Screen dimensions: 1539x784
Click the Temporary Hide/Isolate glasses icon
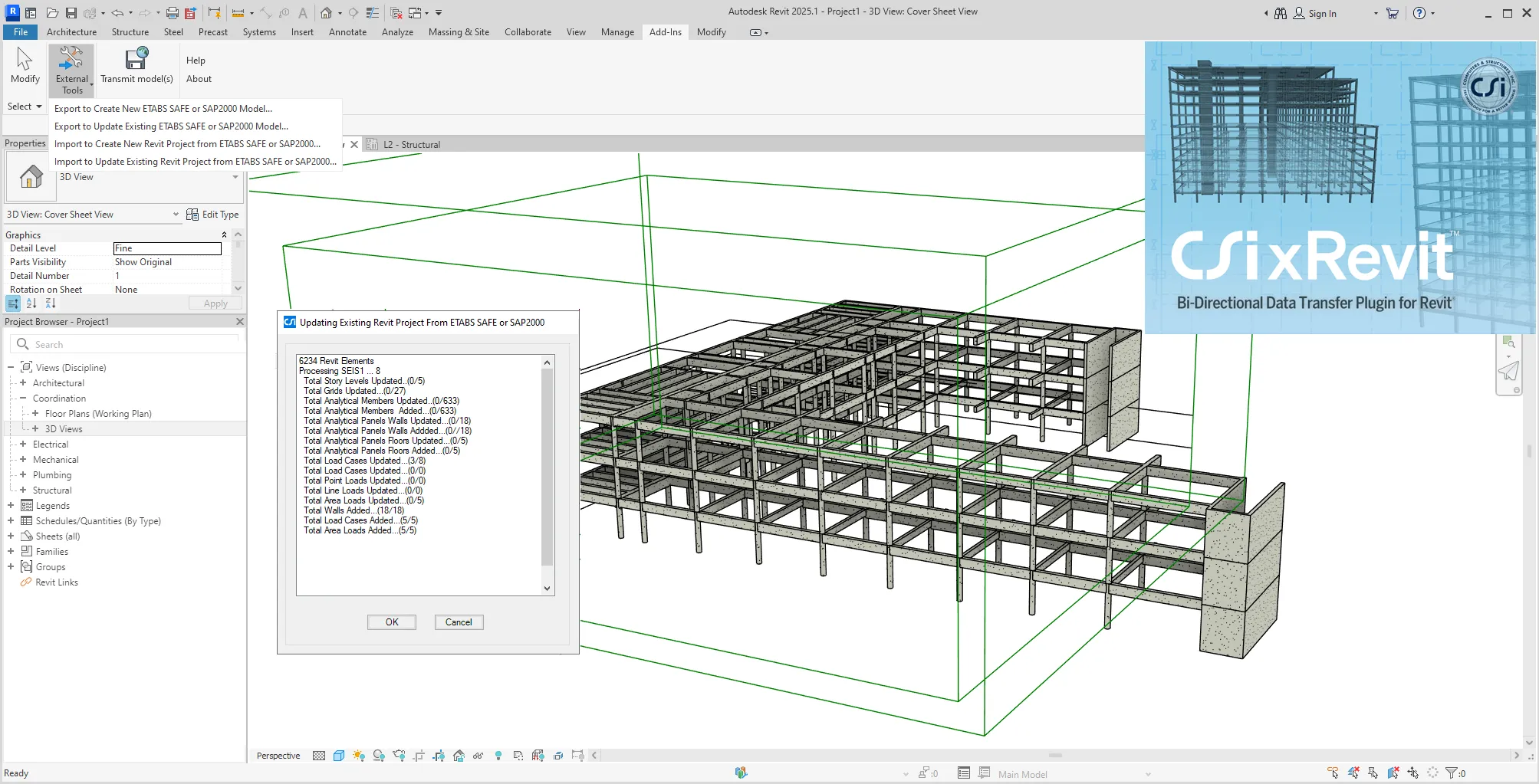(478, 756)
